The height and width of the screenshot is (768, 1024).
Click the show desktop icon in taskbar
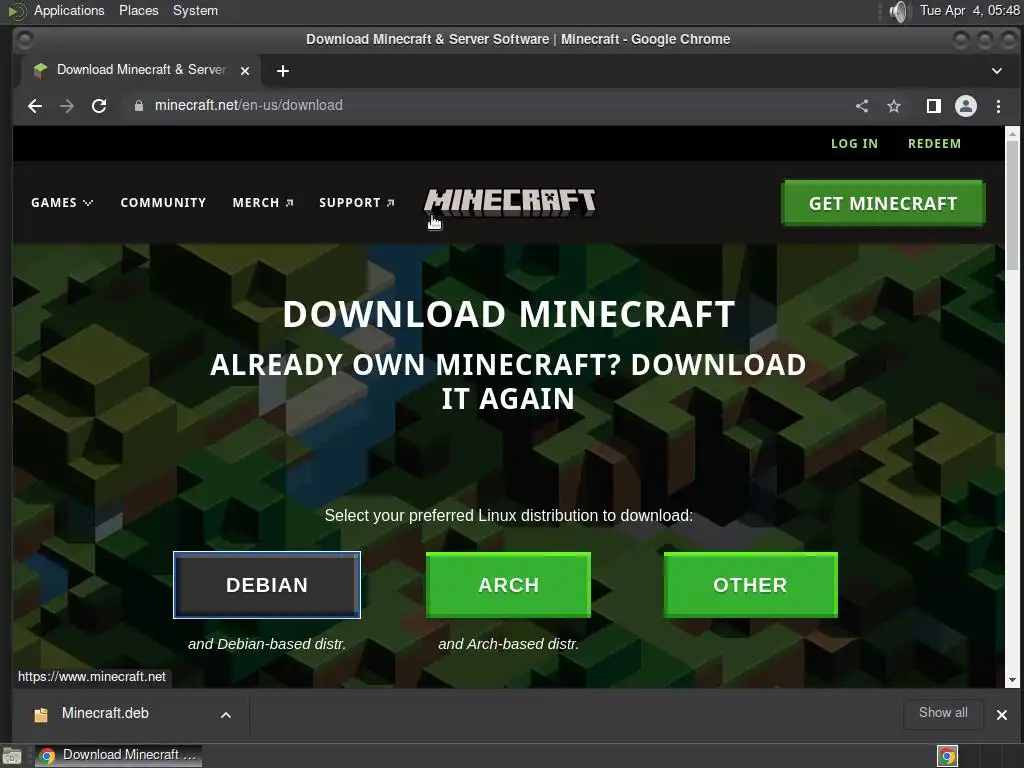tap(12, 756)
